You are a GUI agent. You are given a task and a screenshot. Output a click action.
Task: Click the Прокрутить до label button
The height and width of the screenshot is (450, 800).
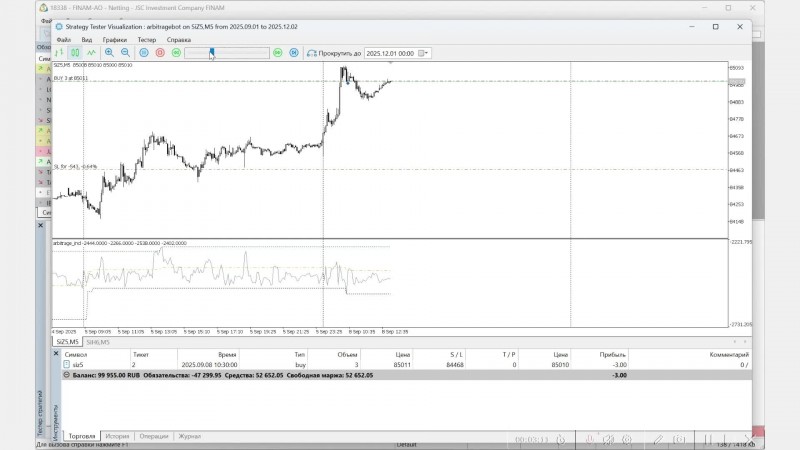click(339, 53)
